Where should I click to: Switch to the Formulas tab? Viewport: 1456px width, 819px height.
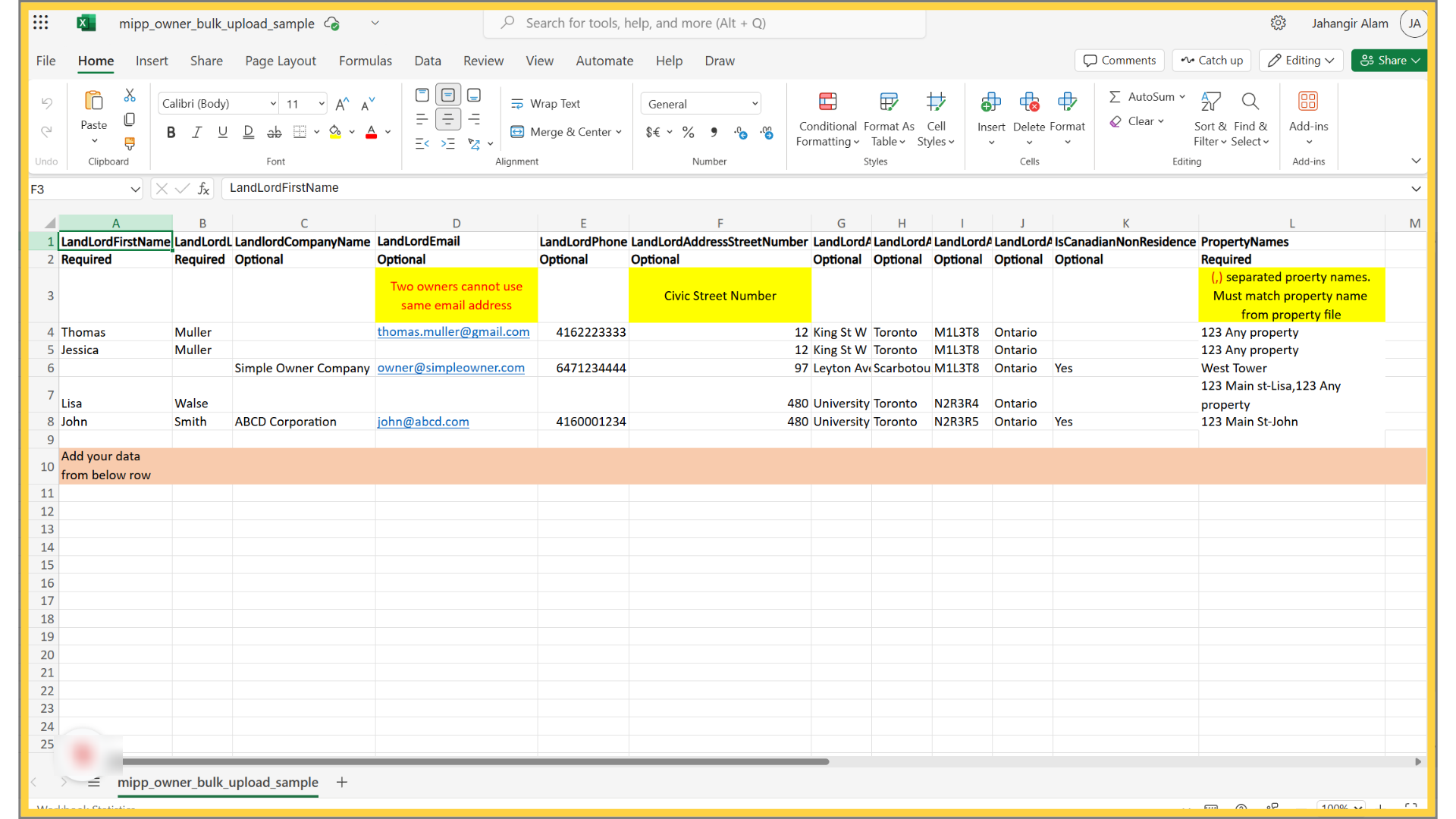pos(366,61)
